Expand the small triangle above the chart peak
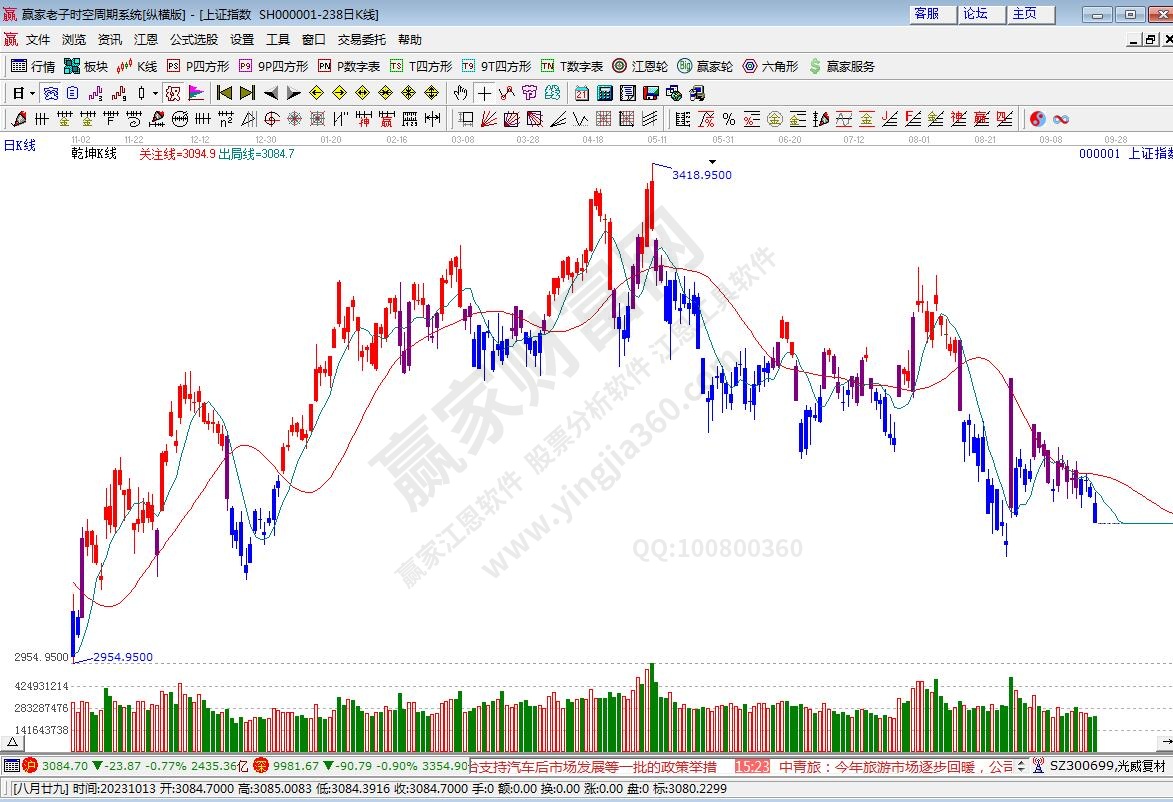Viewport: 1173px width, 802px height. pos(712,161)
